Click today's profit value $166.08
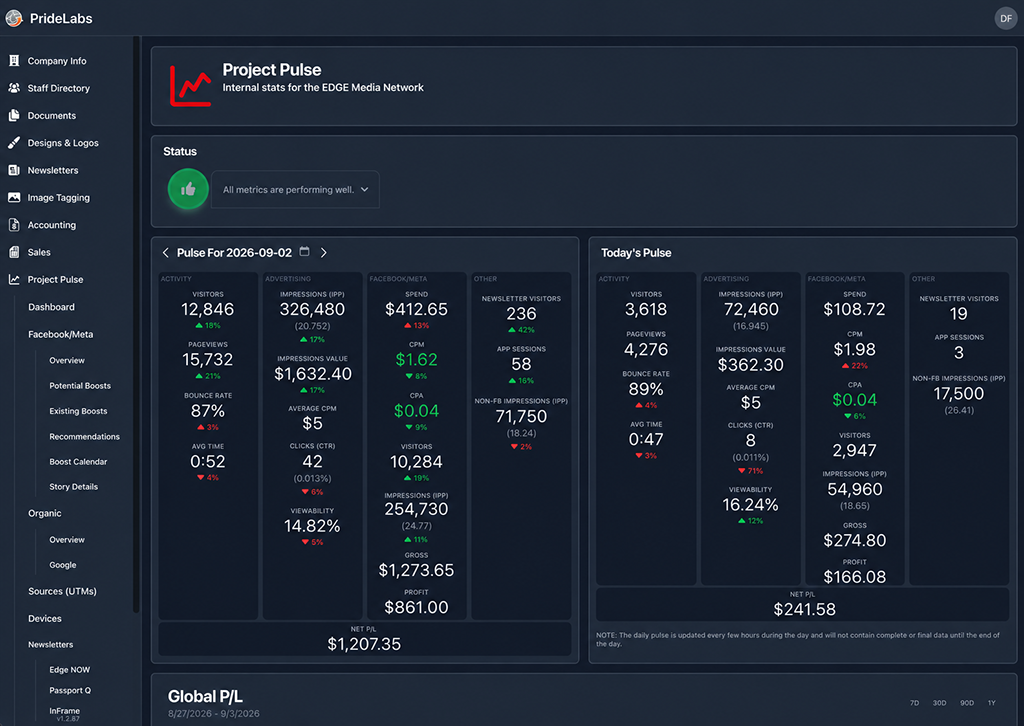The image size is (1024, 726). pos(854,577)
